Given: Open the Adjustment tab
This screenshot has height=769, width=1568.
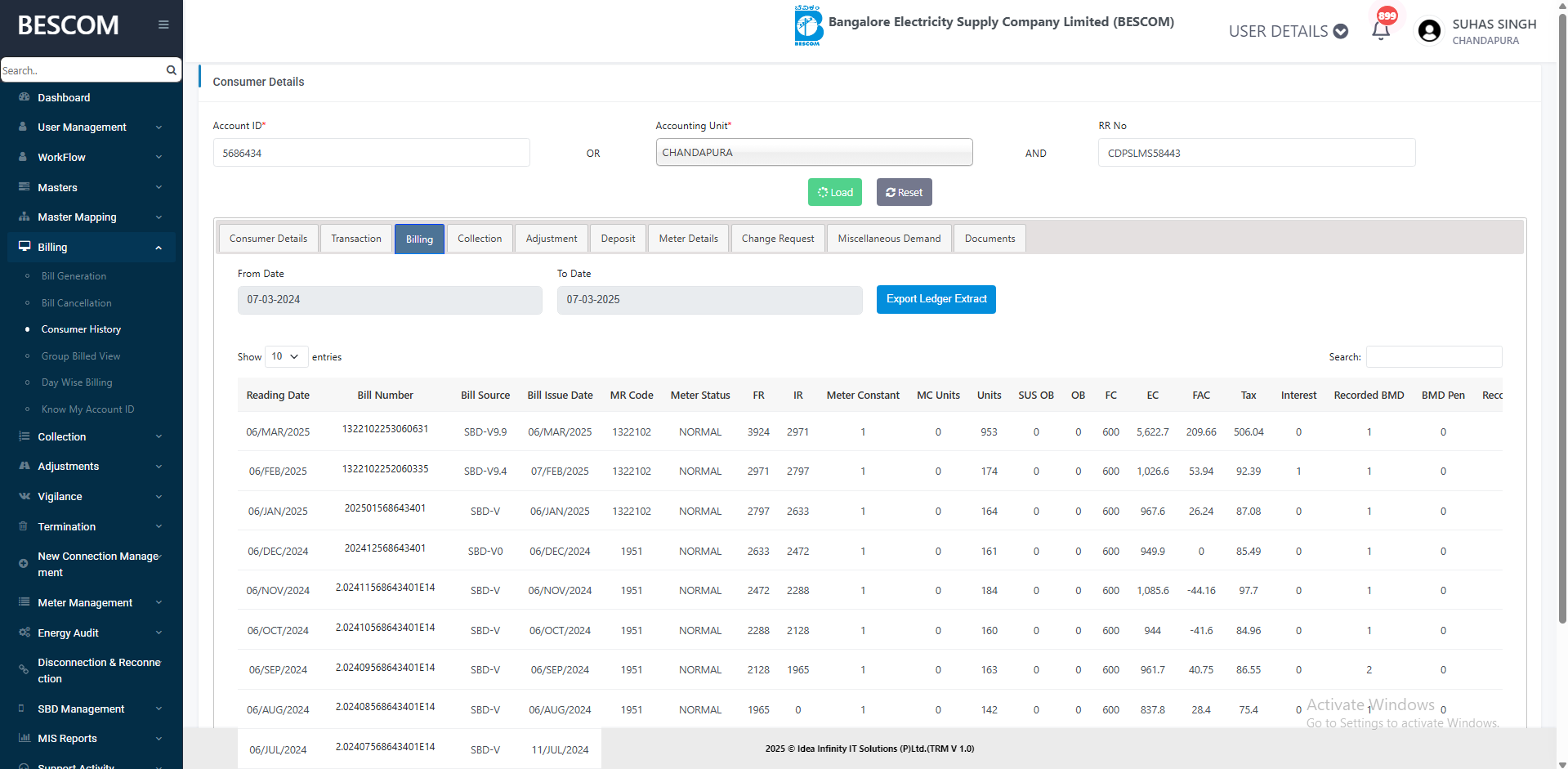Looking at the screenshot, I should (x=552, y=239).
